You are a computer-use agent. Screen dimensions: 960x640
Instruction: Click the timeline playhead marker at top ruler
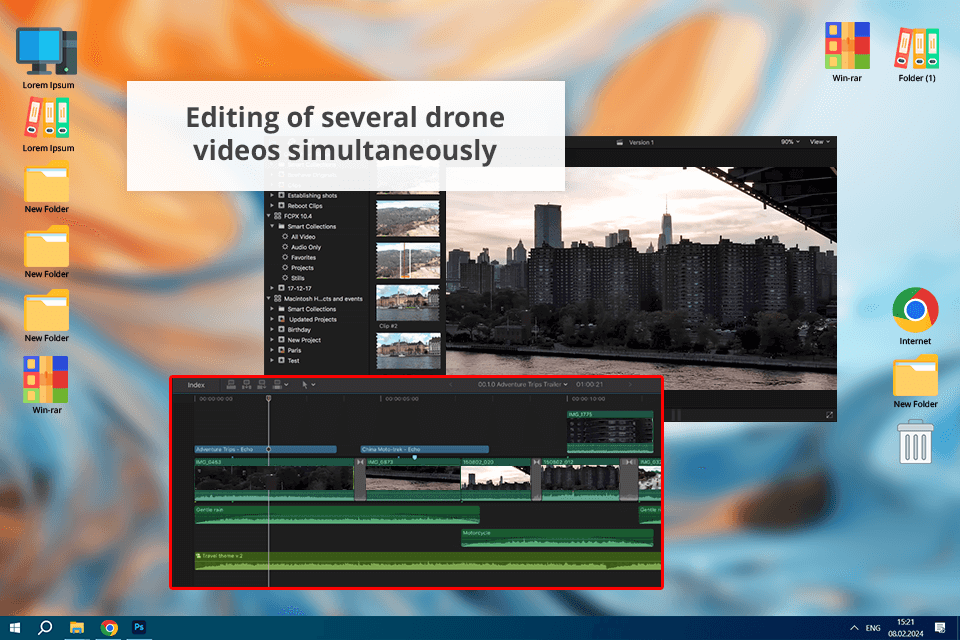tap(268, 399)
